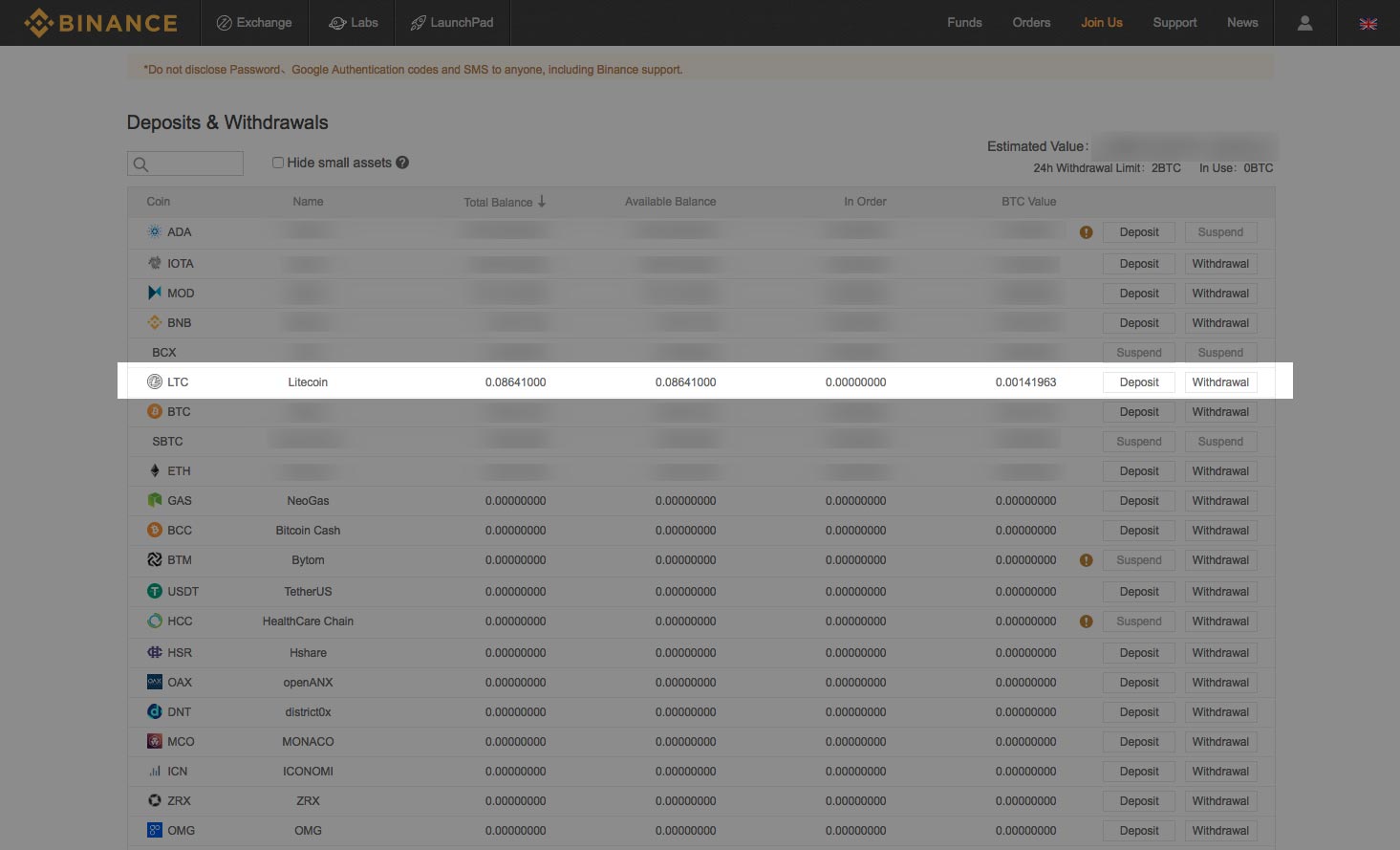Click the ICN coin icon

pos(155,771)
